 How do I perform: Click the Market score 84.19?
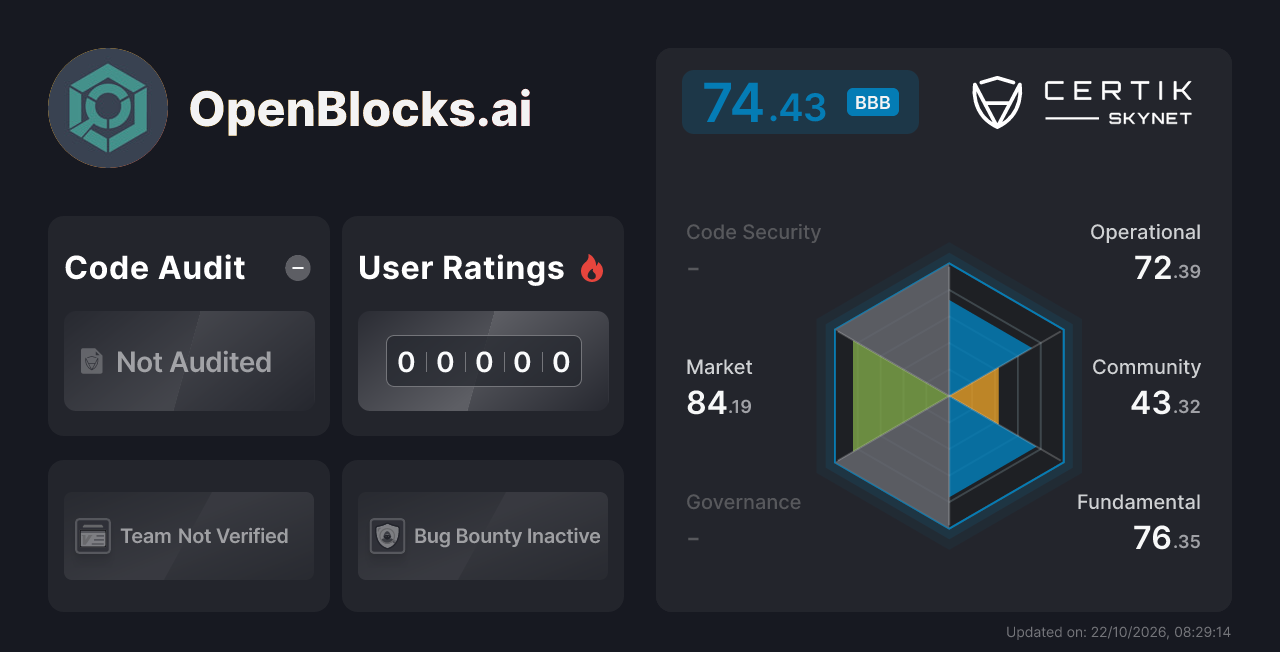(x=719, y=403)
